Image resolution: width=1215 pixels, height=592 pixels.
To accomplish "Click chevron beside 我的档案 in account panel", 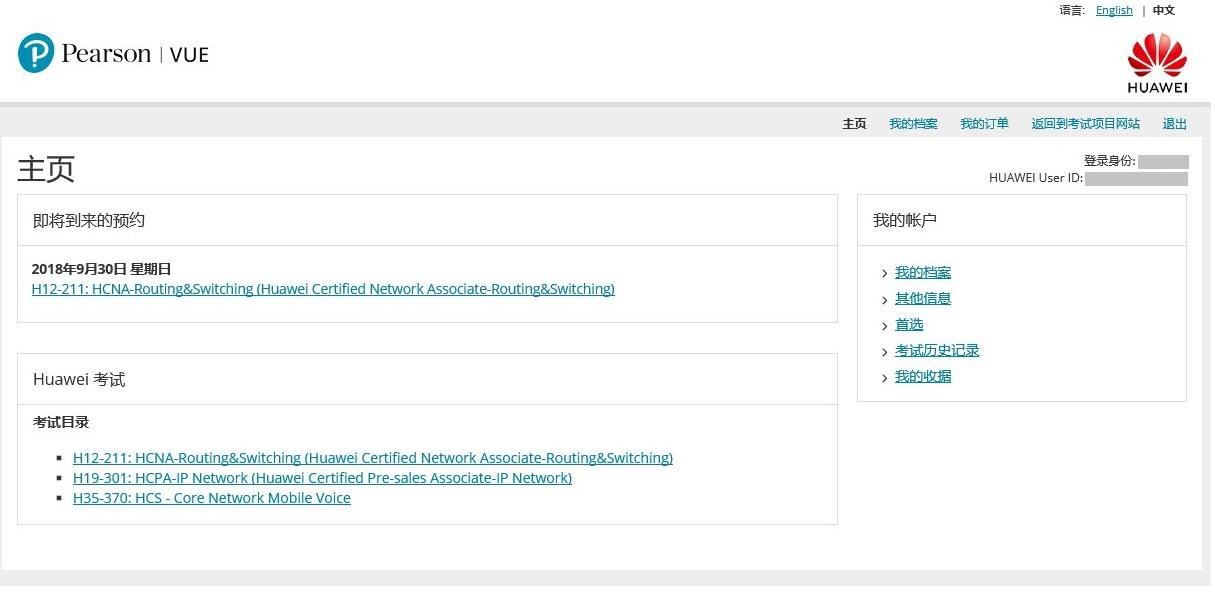I will (x=885, y=274).
